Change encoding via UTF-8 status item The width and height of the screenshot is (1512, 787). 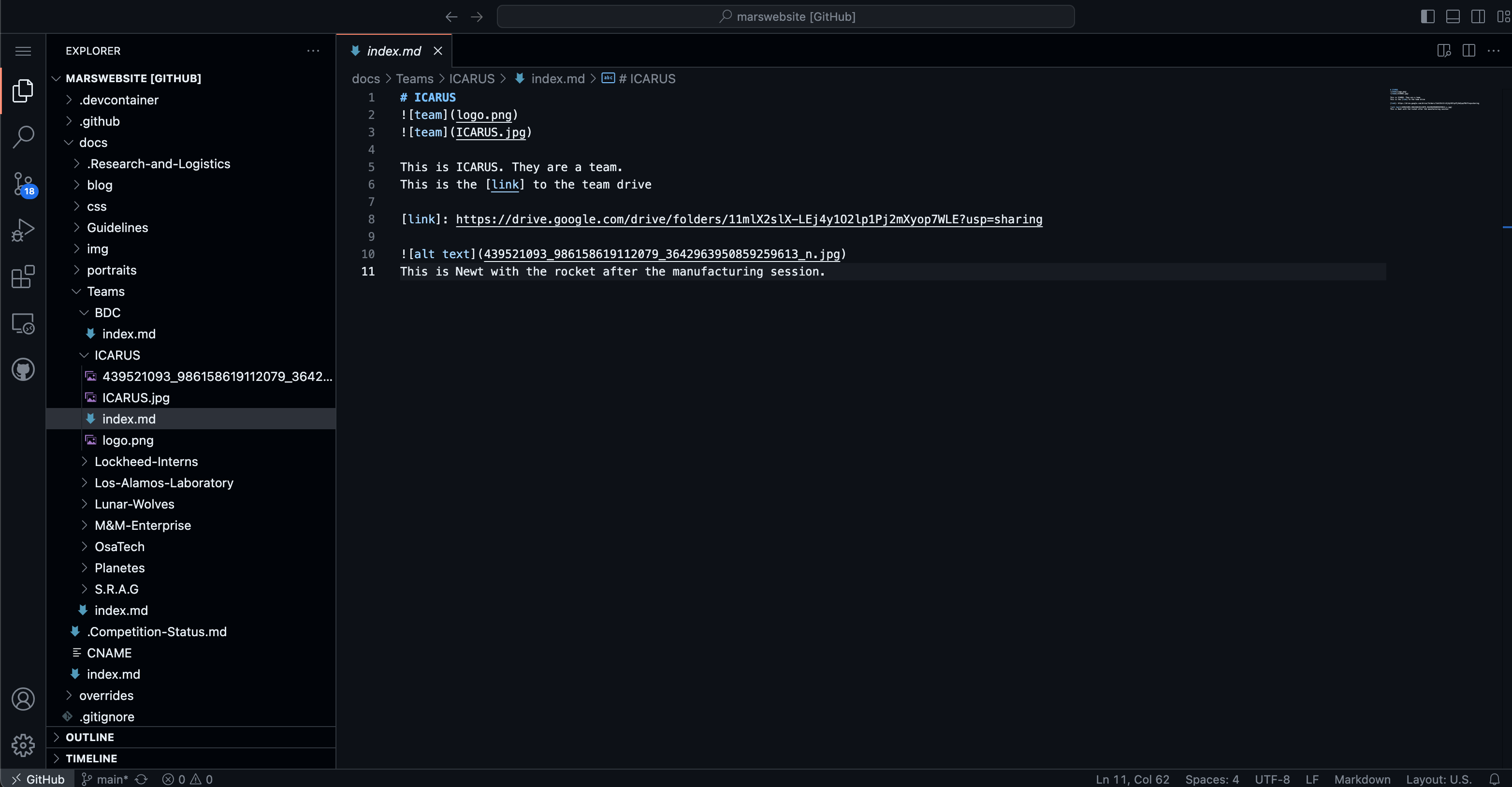tap(1272, 779)
